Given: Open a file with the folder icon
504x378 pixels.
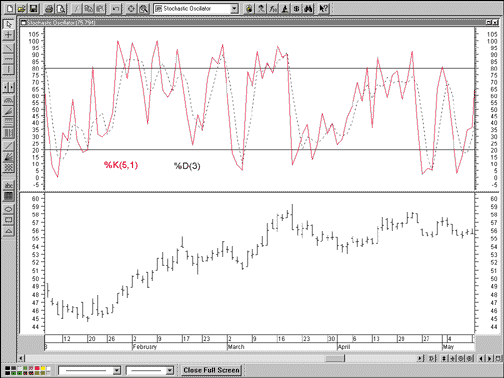Looking at the screenshot, I should (x=22, y=9).
